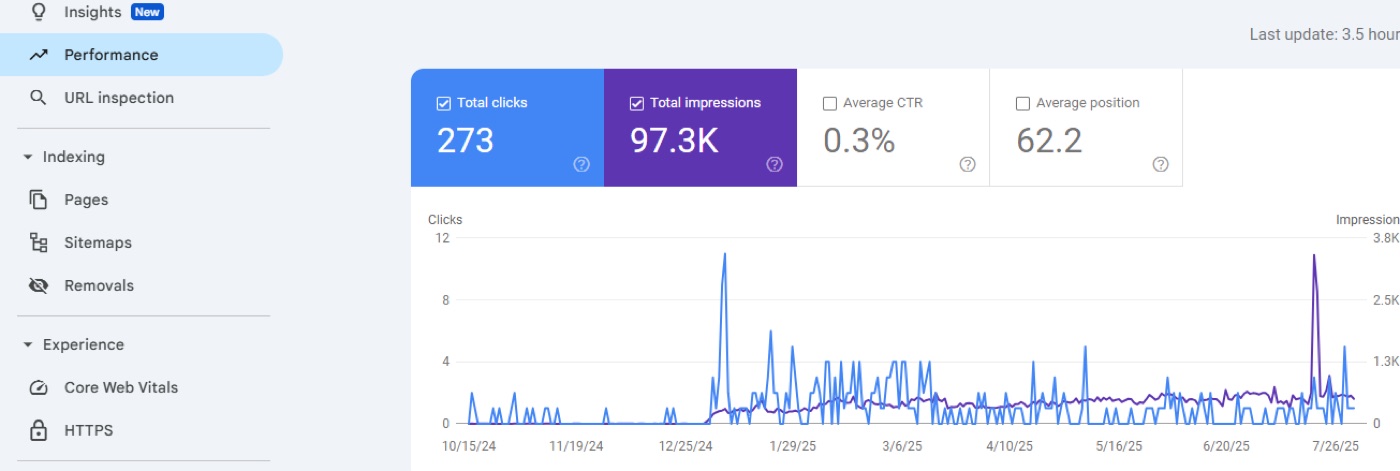Click the New badge beside Insights
1400x471 pixels.
(147, 12)
